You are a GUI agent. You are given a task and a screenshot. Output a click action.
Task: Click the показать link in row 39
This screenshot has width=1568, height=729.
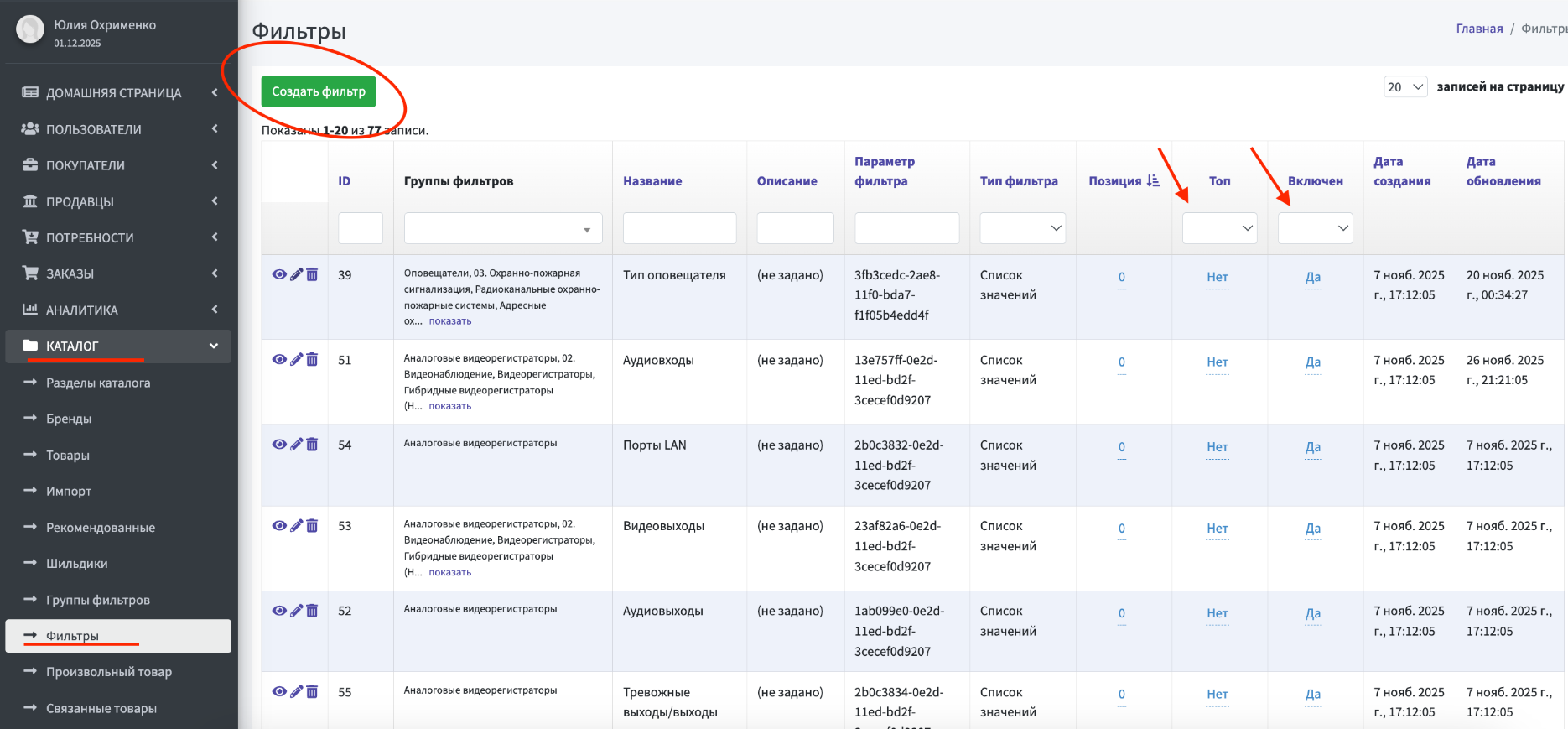pyautogui.click(x=449, y=321)
